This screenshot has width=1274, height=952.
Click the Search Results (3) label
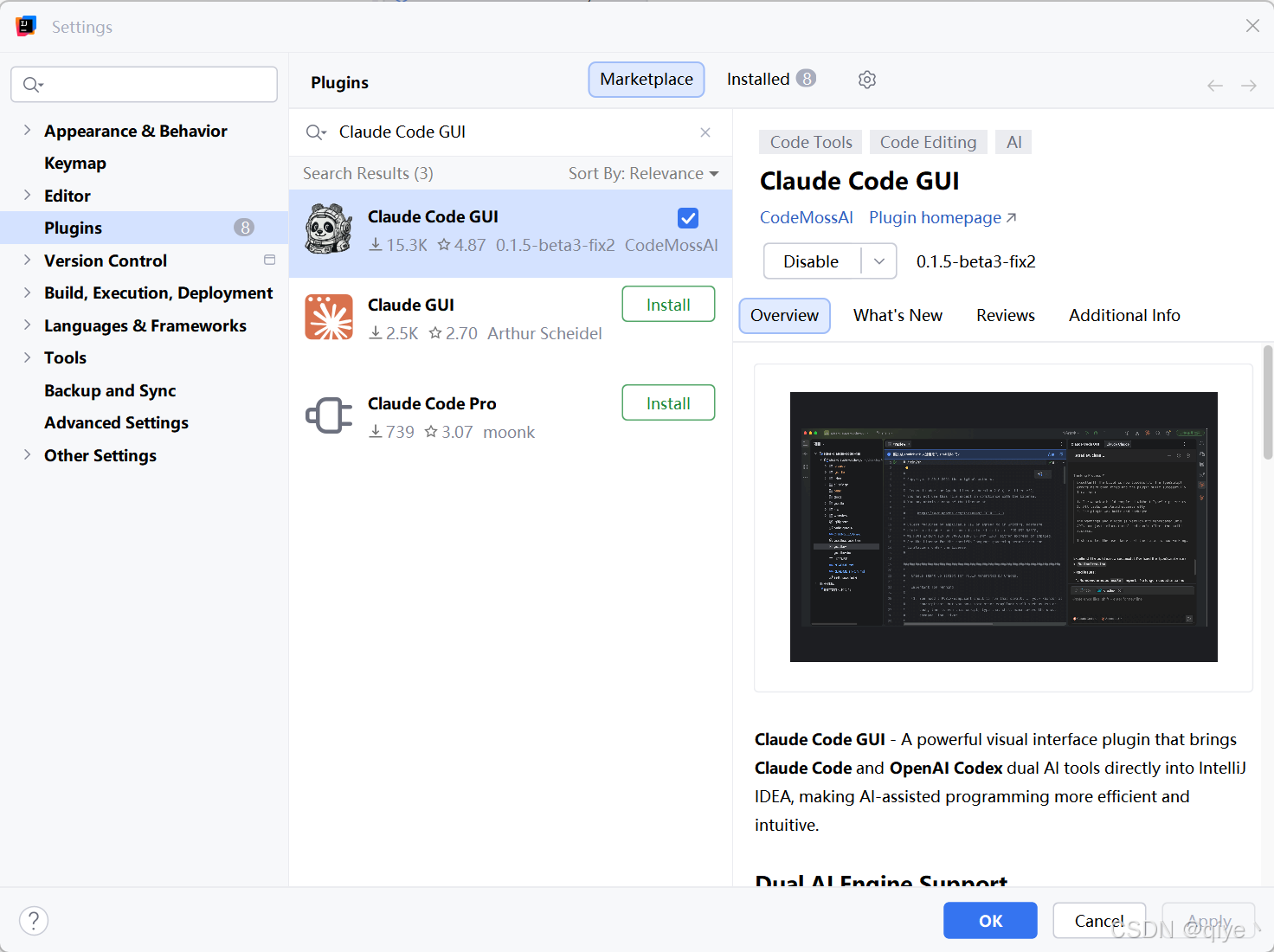tap(368, 174)
